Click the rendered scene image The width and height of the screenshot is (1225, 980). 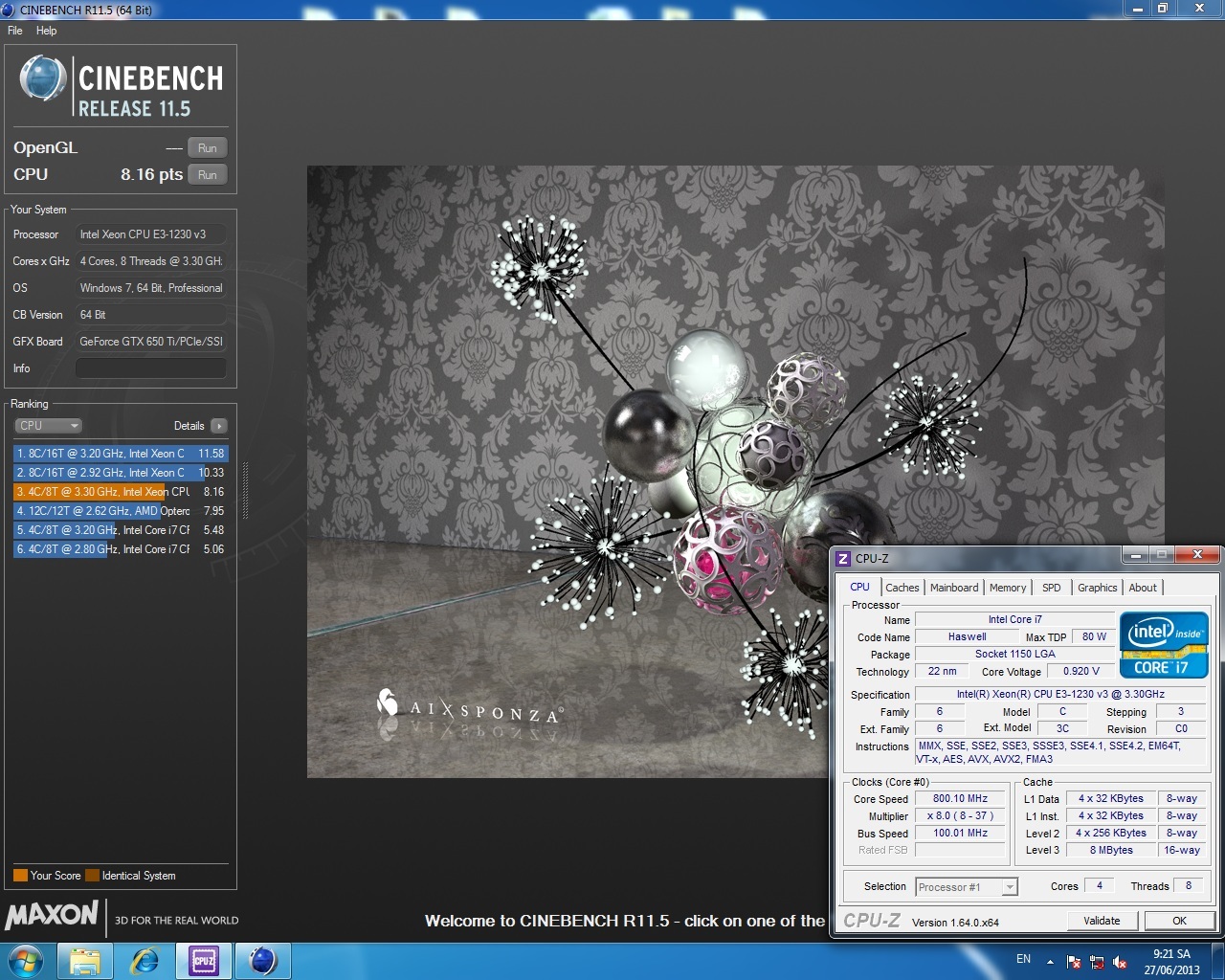point(736,472)
